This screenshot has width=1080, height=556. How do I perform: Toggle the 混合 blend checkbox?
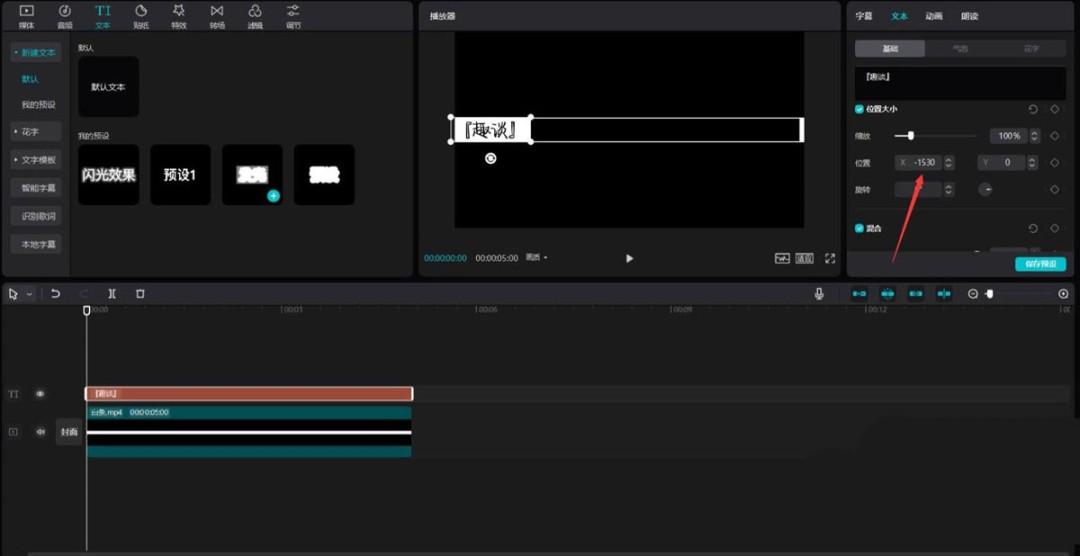[x=859, y=228]
